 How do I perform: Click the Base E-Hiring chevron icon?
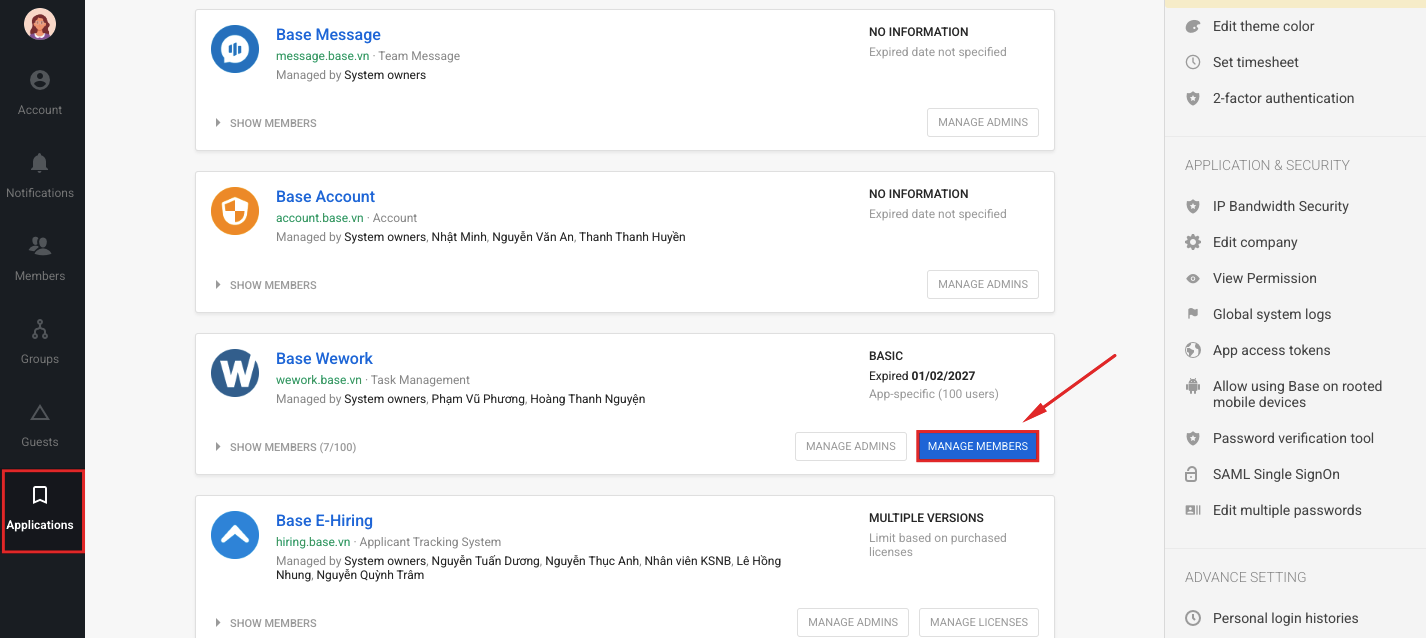coord(235,535)
